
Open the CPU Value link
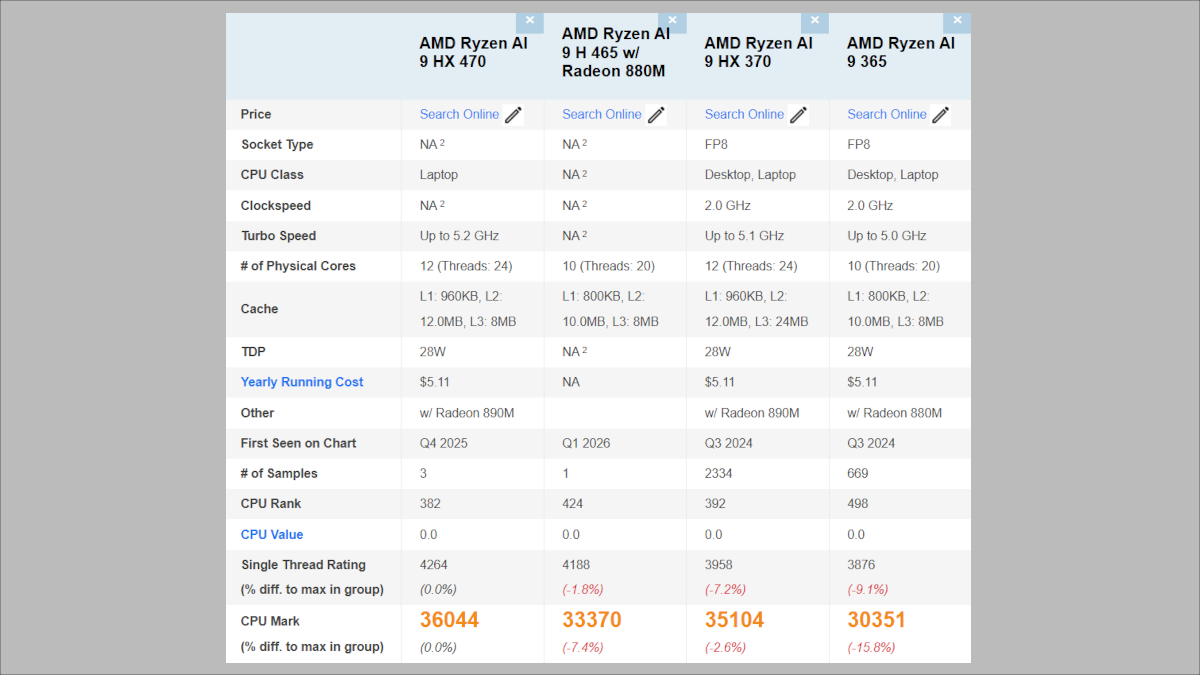(271, 534)
